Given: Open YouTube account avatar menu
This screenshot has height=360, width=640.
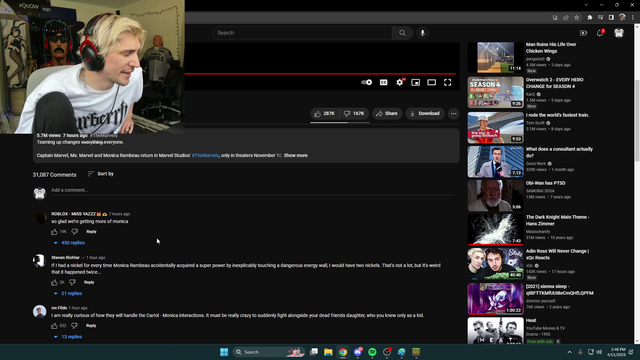Looking at the screenshot, I should point(619,33).
